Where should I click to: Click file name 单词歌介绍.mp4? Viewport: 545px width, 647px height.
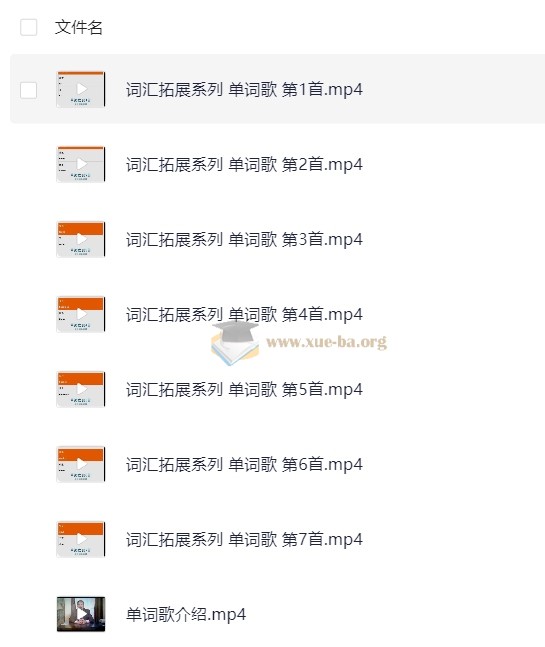click(186, 615)
